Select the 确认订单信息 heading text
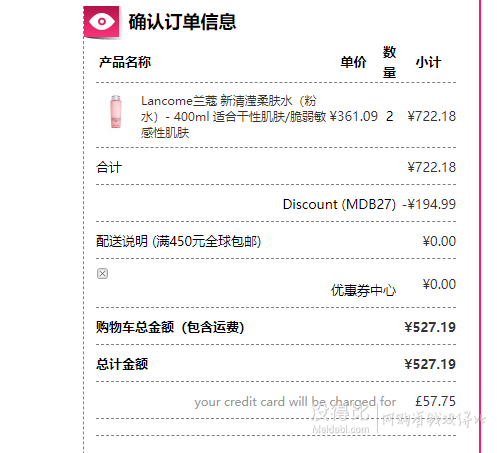The image size is (497, 453). pyautogui.click(x=182, y=22)
